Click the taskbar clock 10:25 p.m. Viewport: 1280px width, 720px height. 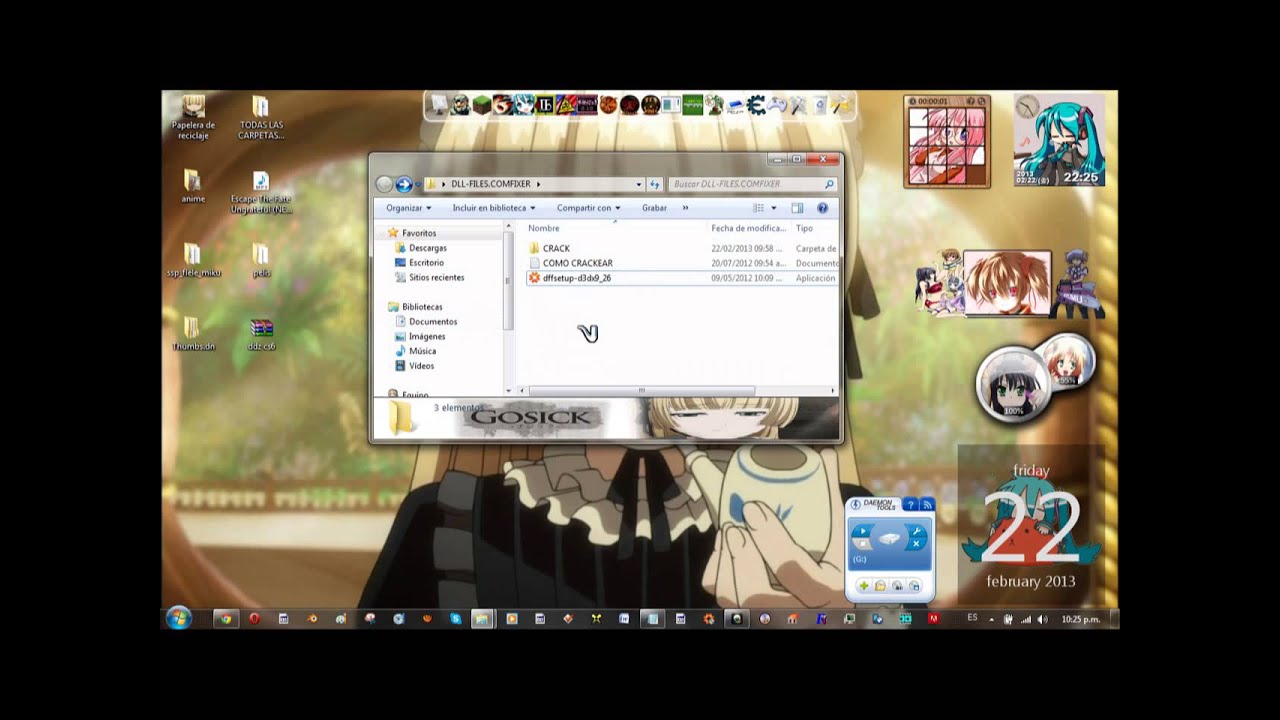1081,619
